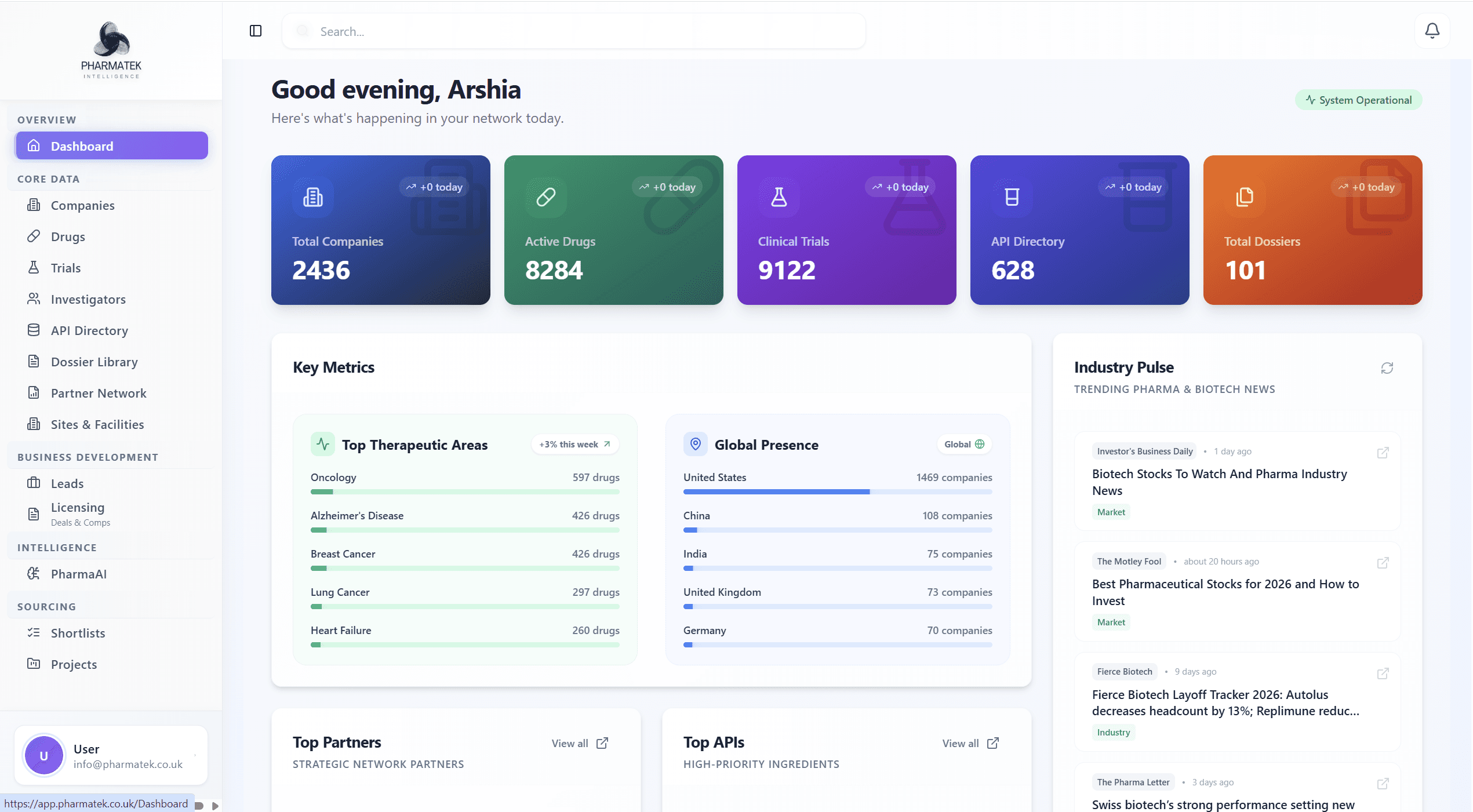Click the Dossier Library document icon
The width and height of the screenshot is (1473, 812).
tap(34, 362)
